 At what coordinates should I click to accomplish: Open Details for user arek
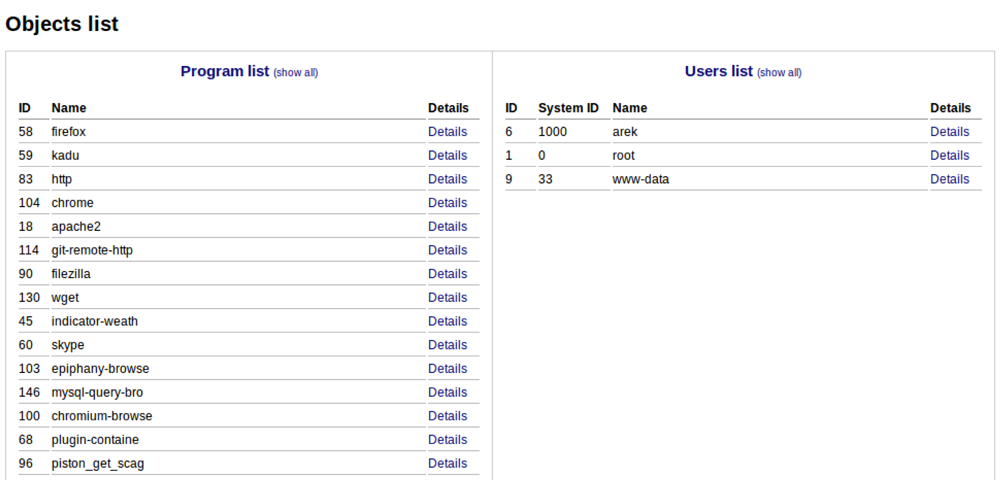pyautogui.click(x=949, y=132)
